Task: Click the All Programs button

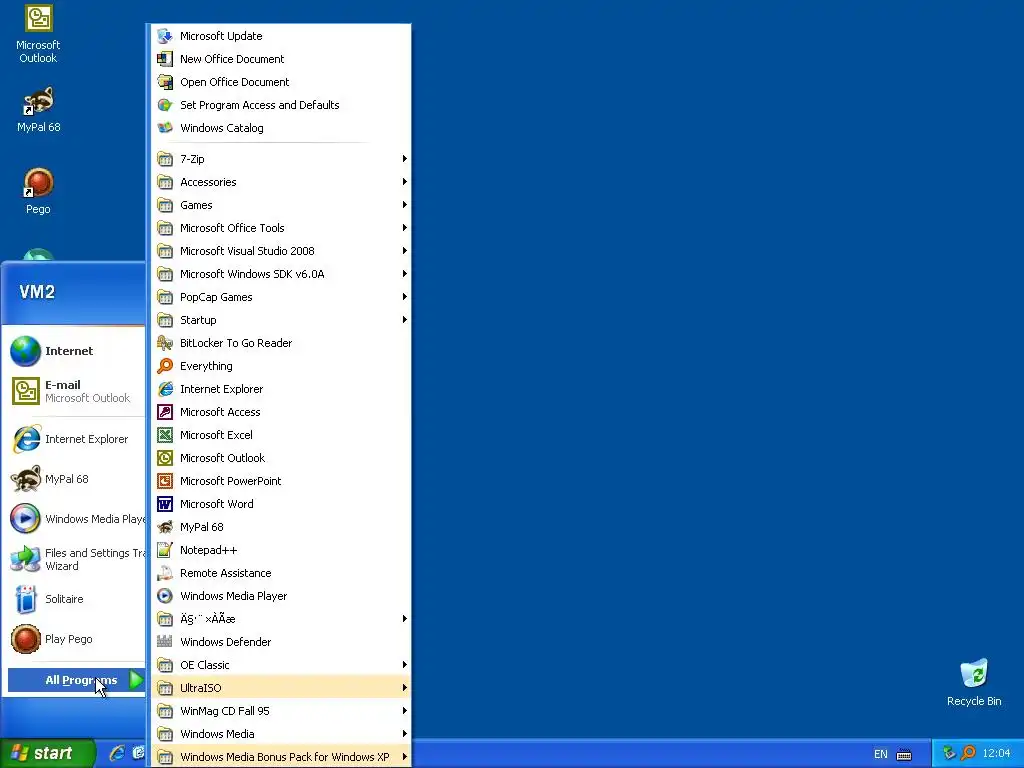Action: click(x=76, y=680)
